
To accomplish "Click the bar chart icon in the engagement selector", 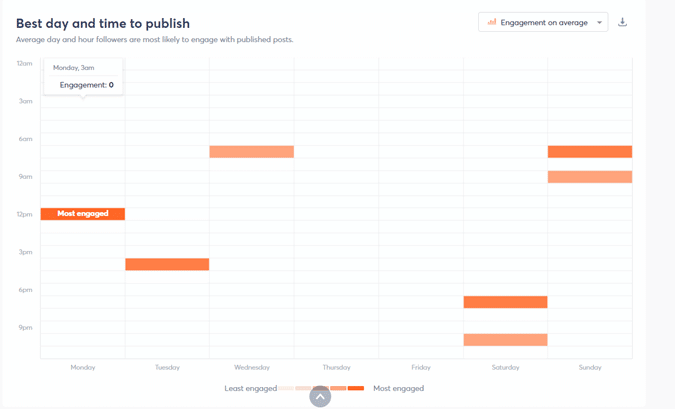I will click(492, 22).
